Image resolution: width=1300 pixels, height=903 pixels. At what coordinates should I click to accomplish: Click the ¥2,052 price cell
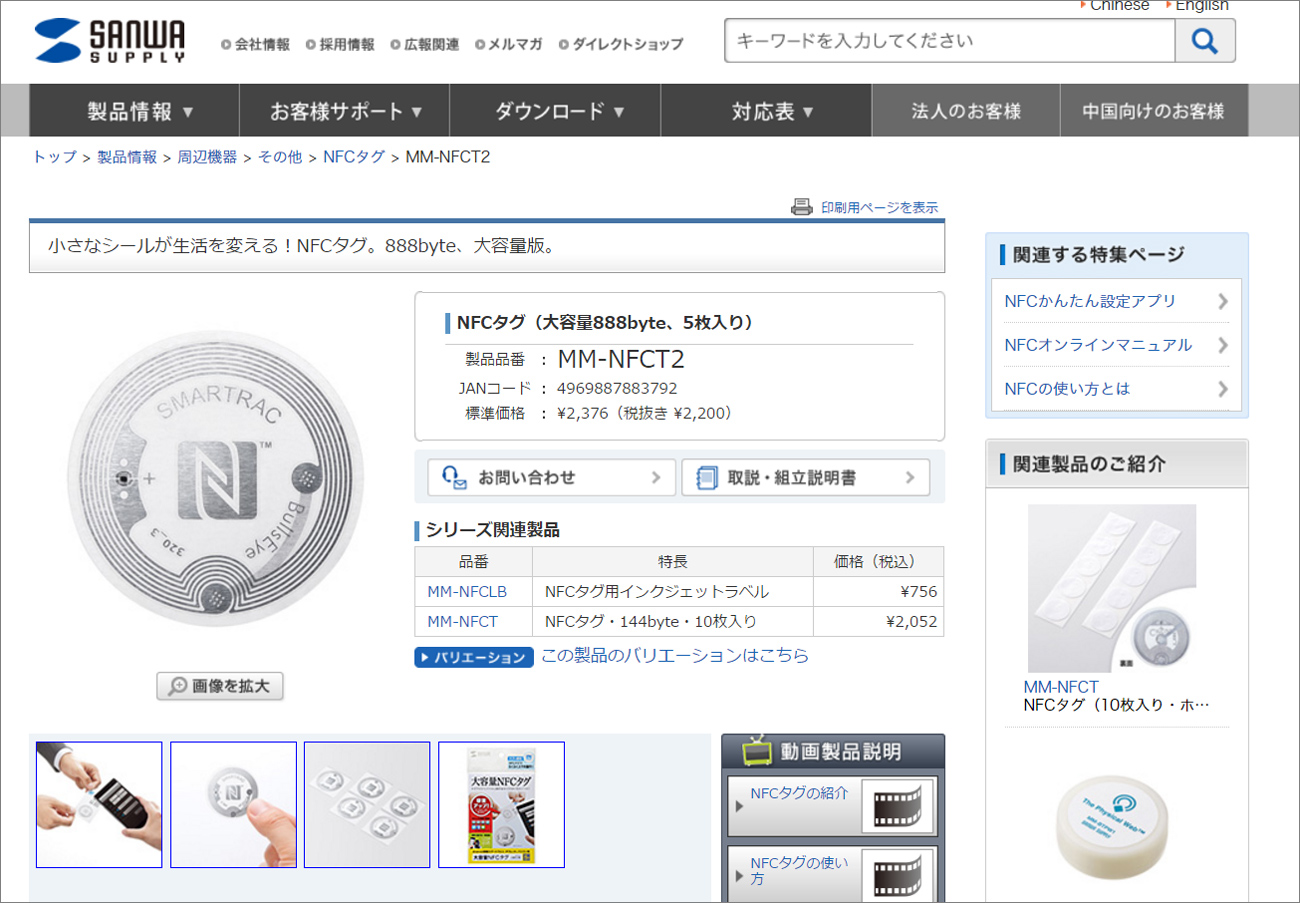878,622
